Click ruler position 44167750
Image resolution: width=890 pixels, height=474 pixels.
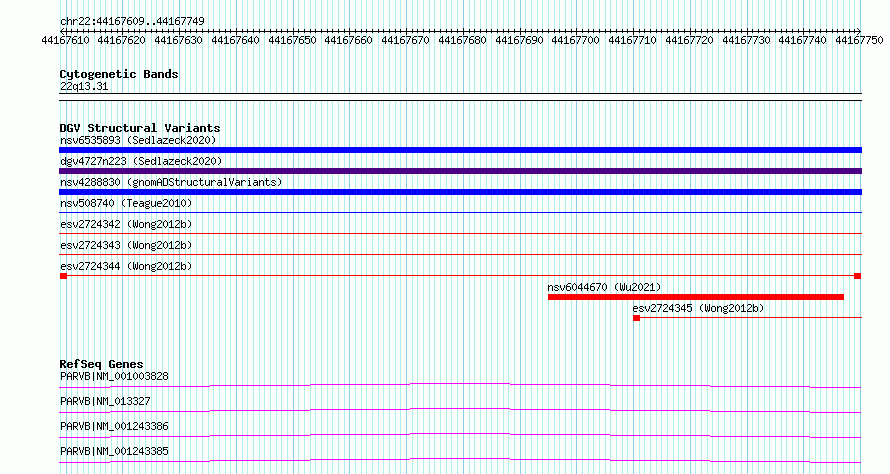859,40
